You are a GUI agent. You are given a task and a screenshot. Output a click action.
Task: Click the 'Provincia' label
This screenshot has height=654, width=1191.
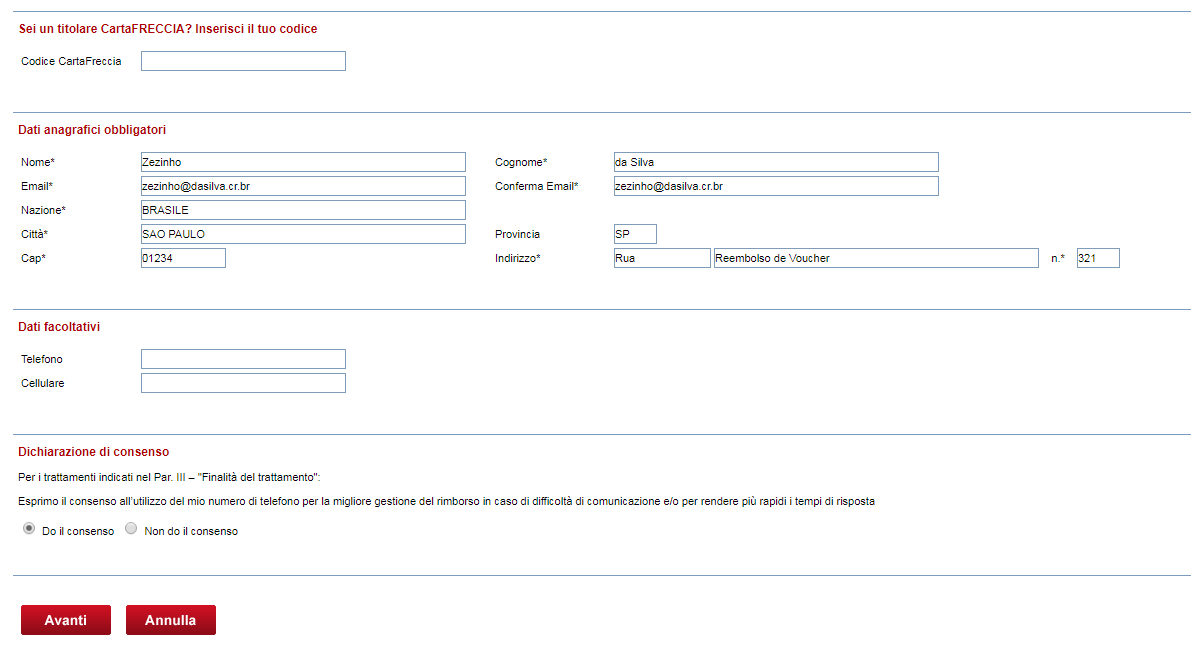(517, 234)
